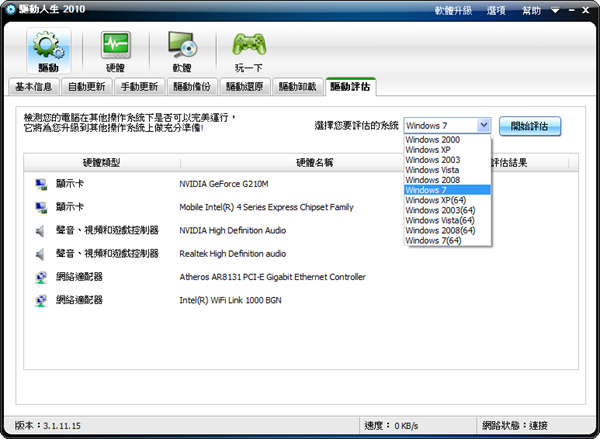Select the NVIDIA GeForce G210M entry
The height and width of the screenshot is (439, 600).
point(224,184)
